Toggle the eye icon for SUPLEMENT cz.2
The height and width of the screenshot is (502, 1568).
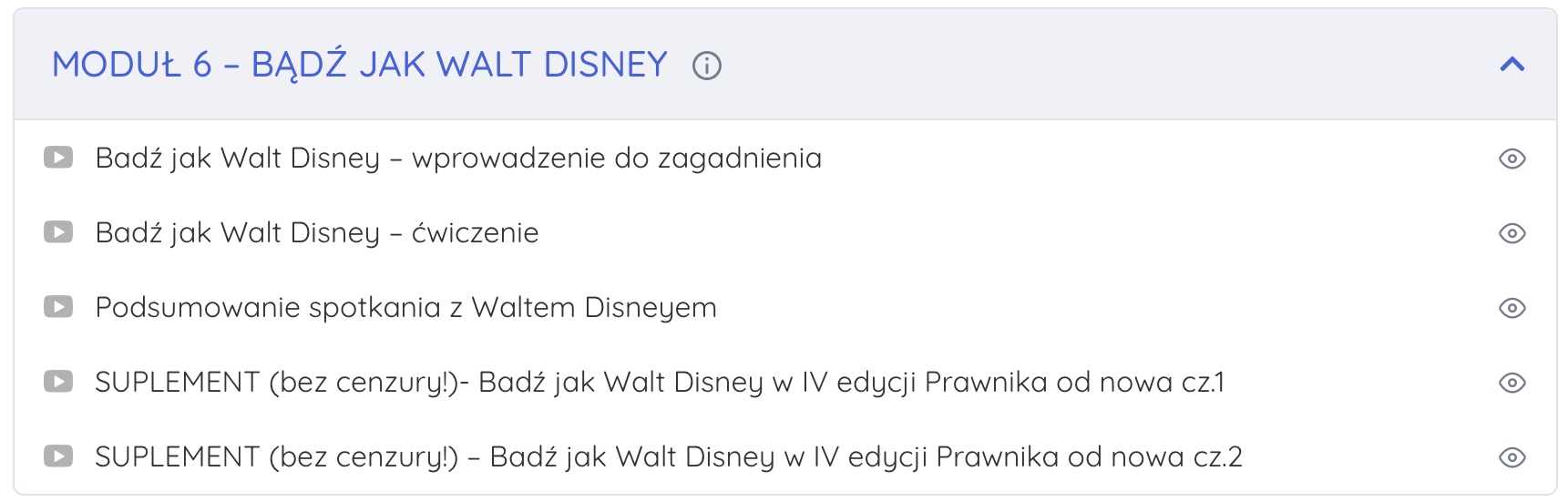[x=1512, y=457]
